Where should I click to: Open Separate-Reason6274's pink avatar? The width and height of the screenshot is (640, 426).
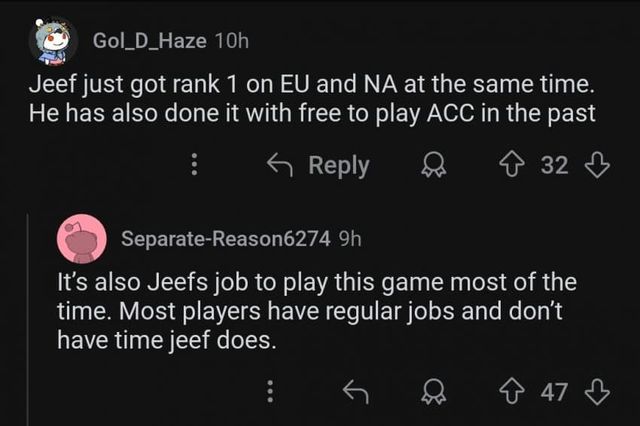[83, 239]
